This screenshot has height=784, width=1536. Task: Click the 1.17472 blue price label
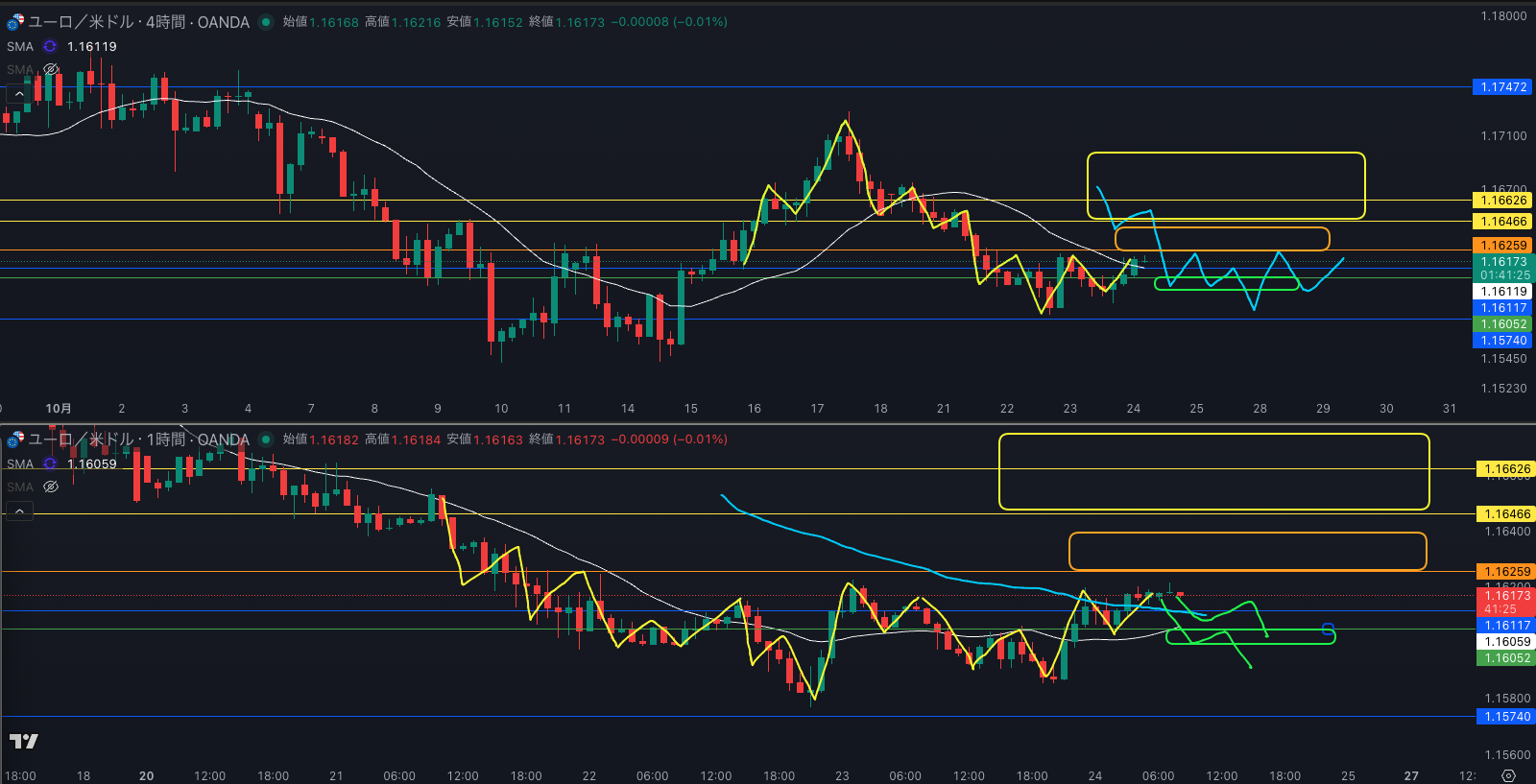1503,87
